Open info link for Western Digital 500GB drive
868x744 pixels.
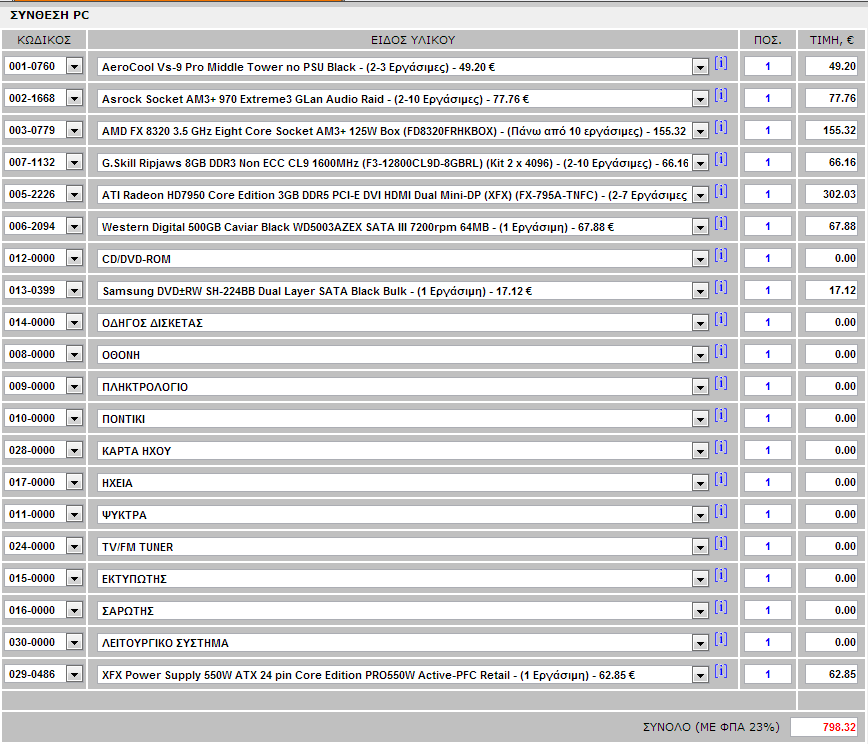(721, 224)
